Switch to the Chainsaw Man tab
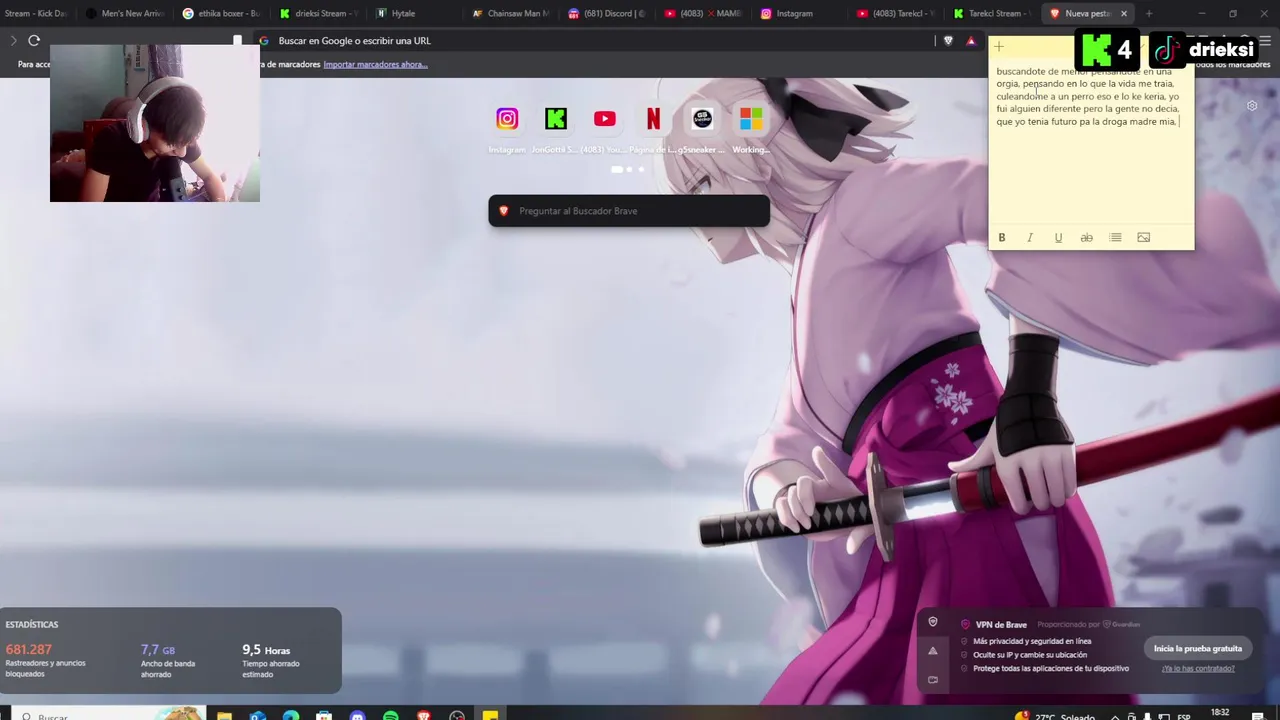The height and width of the screenshot is (720, 1280). tap(511, 14)
